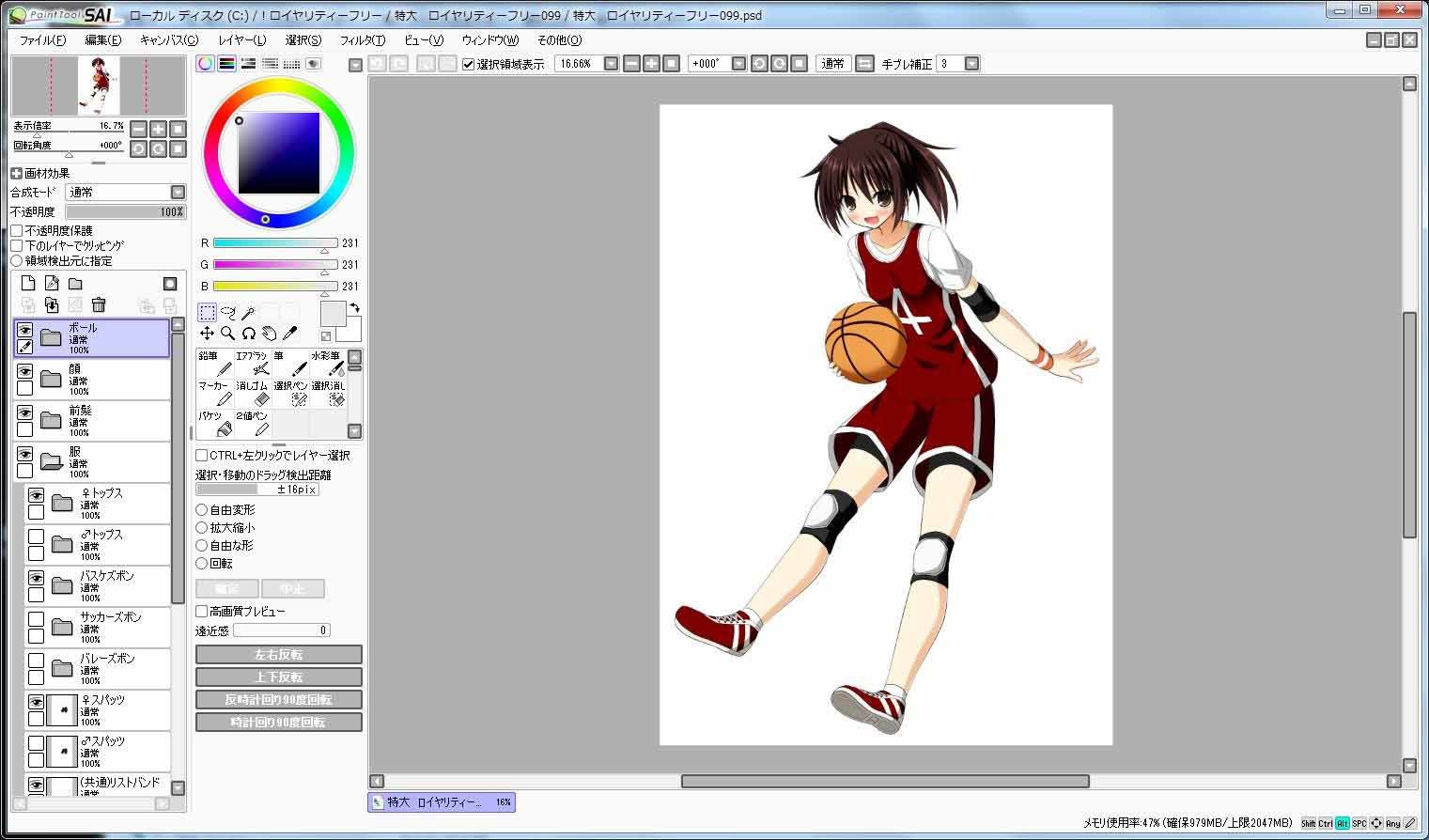
Task: Open the 手ブレ補正 stabilizer dropdown
Action: 971,64
